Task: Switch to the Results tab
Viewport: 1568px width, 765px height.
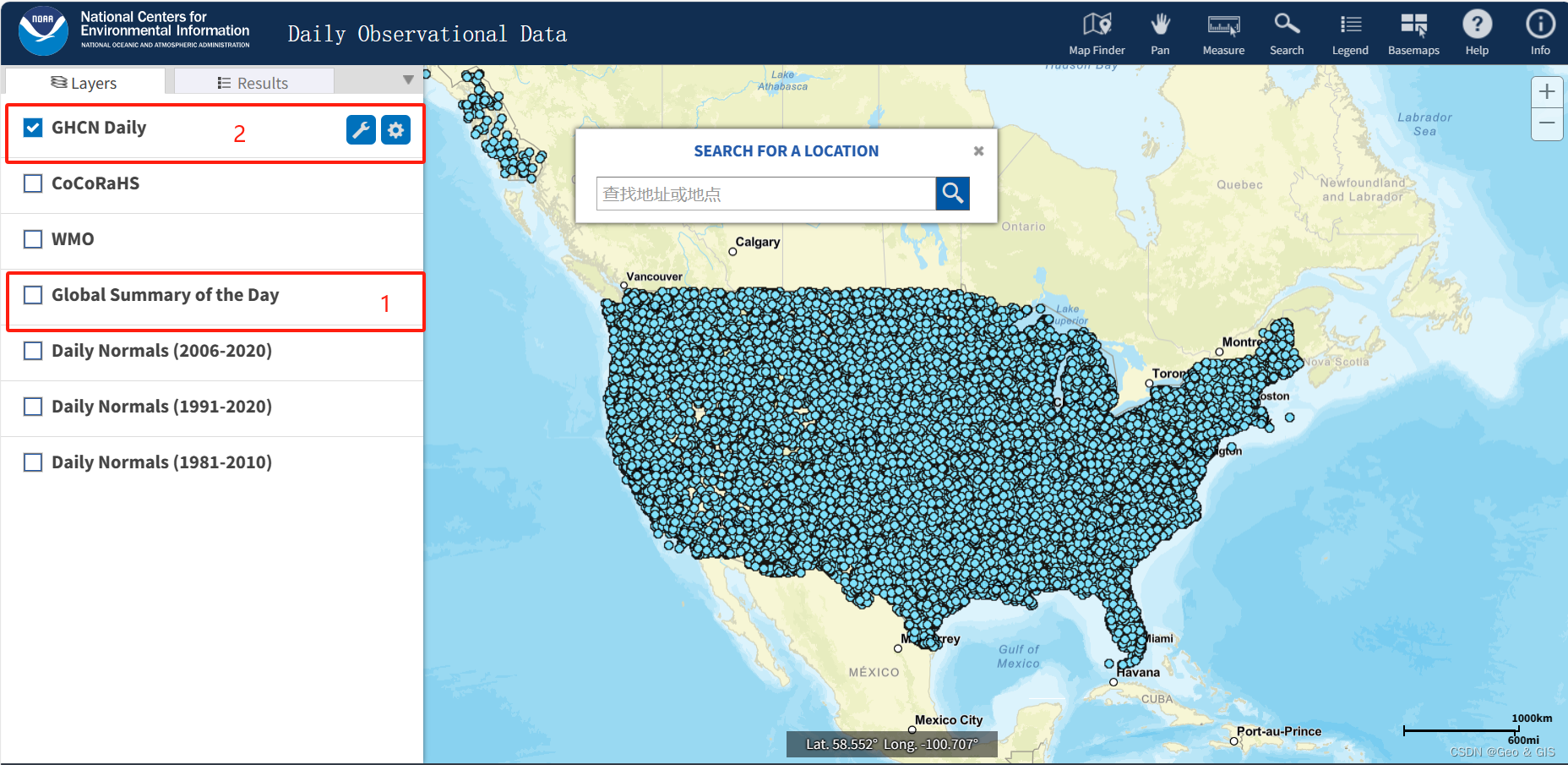Action: (253, 83)
